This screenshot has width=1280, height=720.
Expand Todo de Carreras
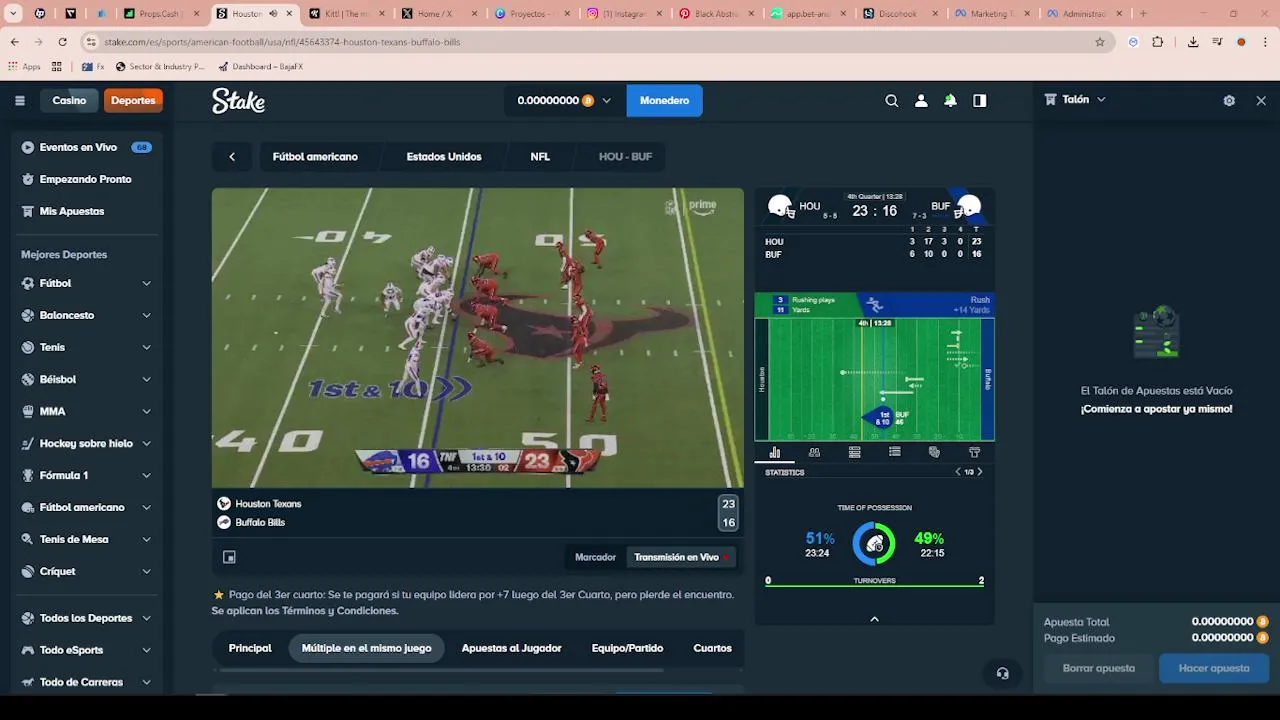click(86, 682)
